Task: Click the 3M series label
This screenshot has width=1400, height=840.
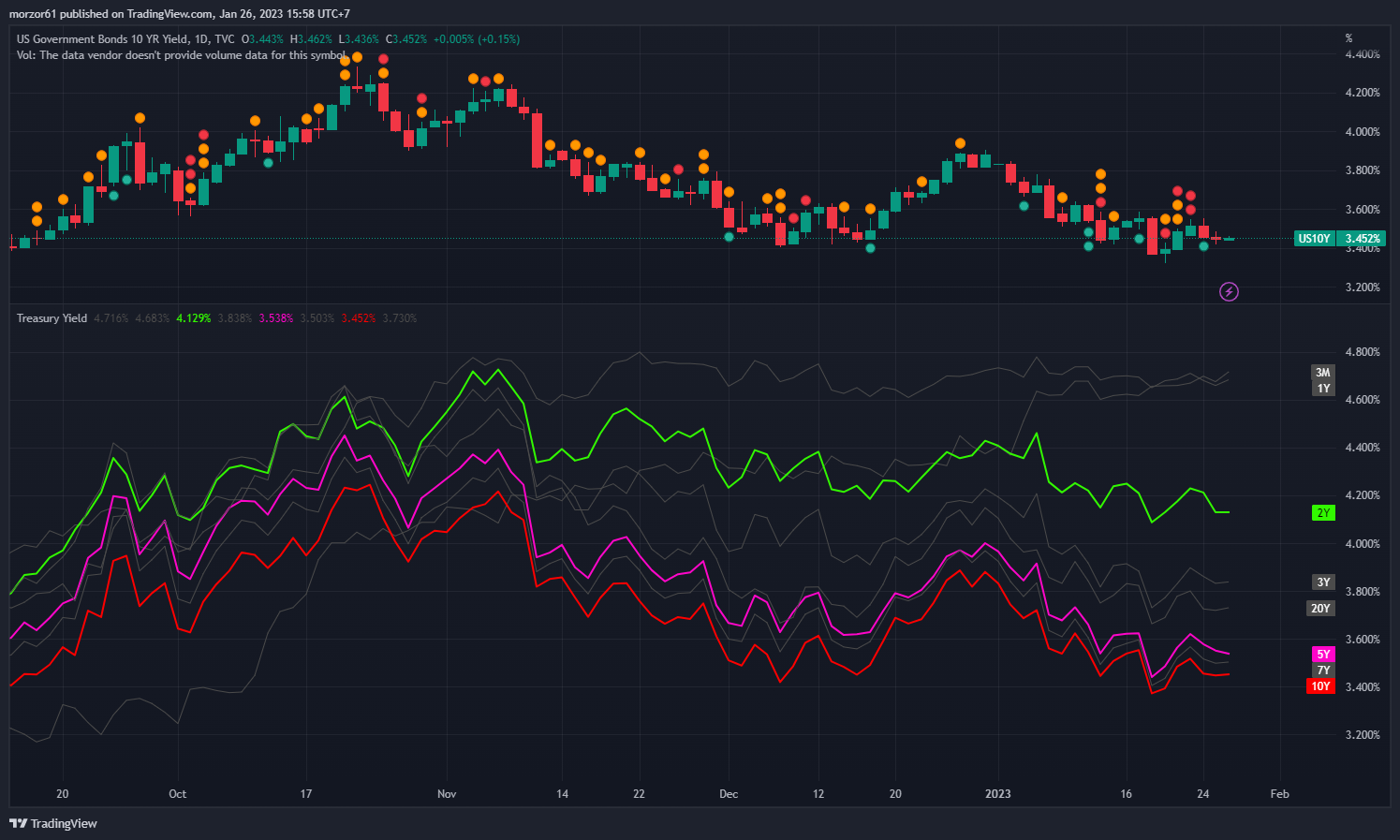Action: [x=1323, y=373]
